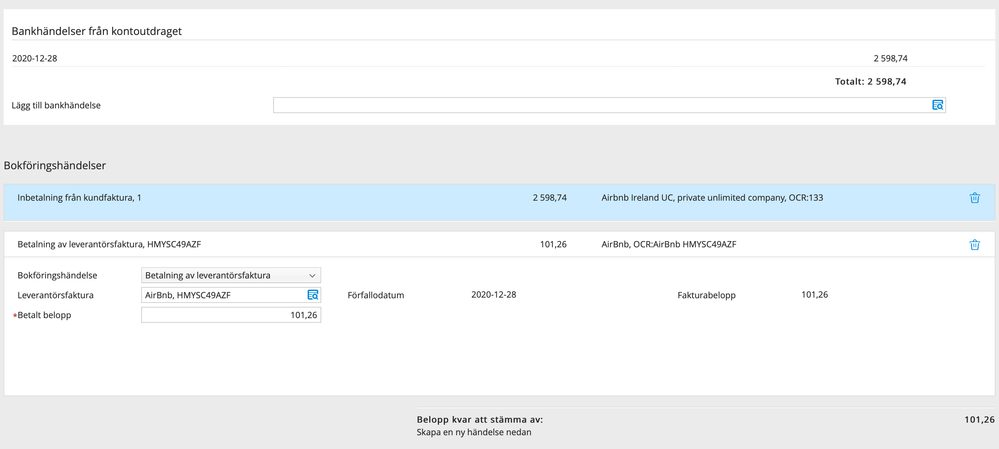The width and height of the screenshot is (999, 449).
Task: Click the Förfallodatum date value 2020-12-28
Action: click(x=493, y=295)
